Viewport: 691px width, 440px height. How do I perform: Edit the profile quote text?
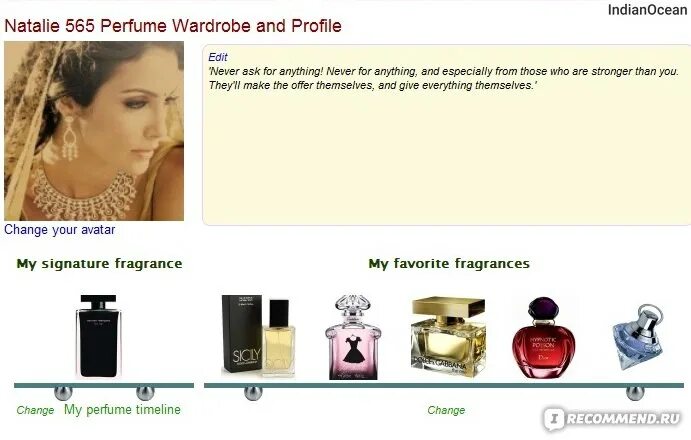pyautogui.click(x=218, y=57)
